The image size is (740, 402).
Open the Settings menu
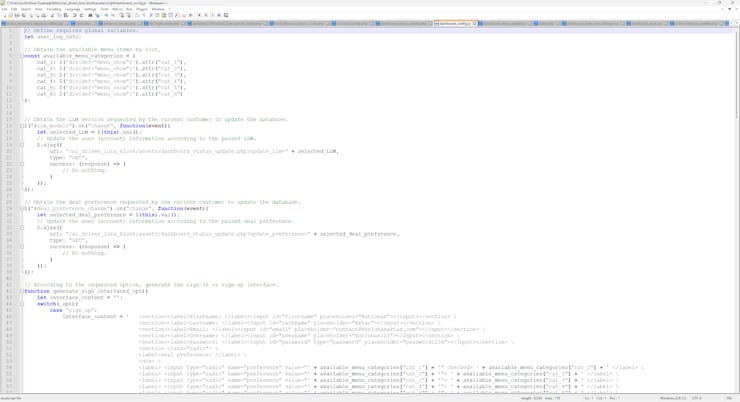point(90,9)
